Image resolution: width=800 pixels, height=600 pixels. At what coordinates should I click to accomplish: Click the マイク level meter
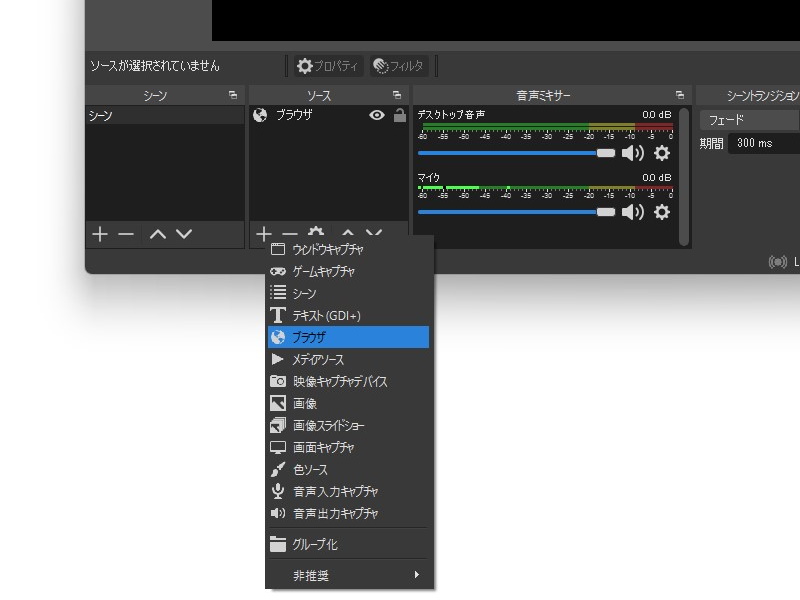click(545, 188)
